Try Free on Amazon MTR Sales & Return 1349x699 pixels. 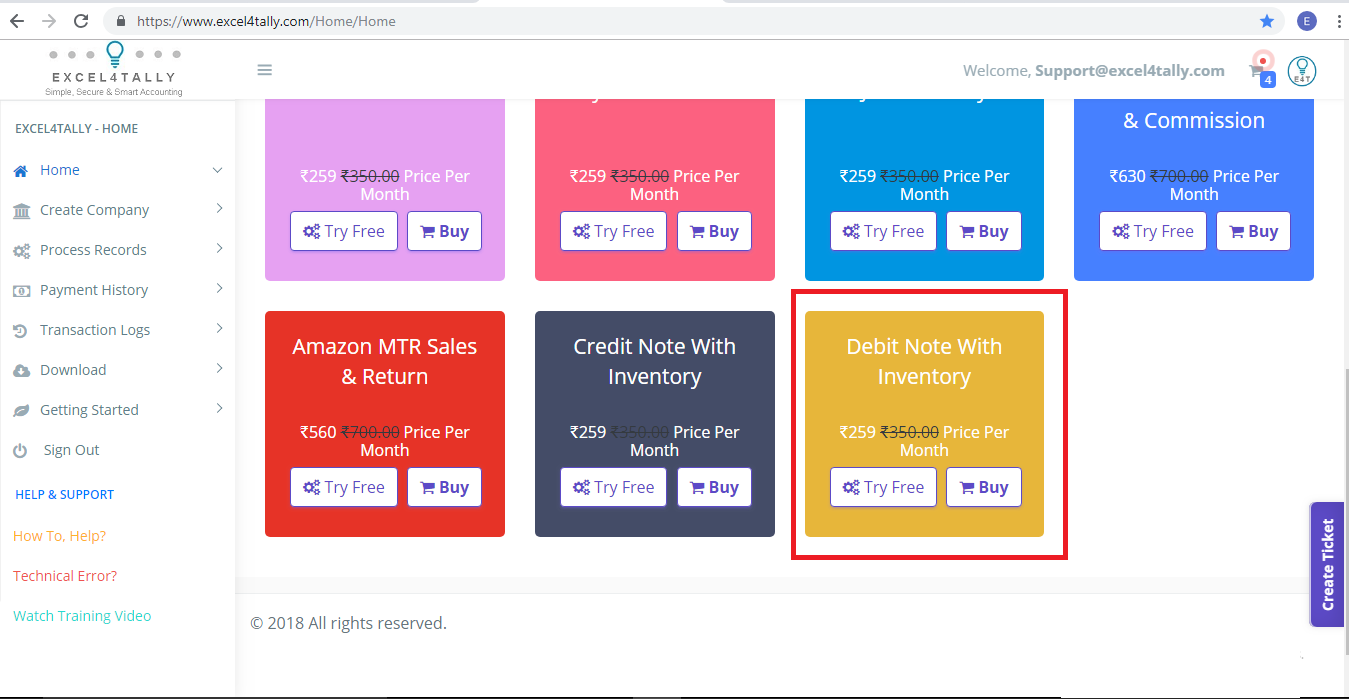point(344,487)
